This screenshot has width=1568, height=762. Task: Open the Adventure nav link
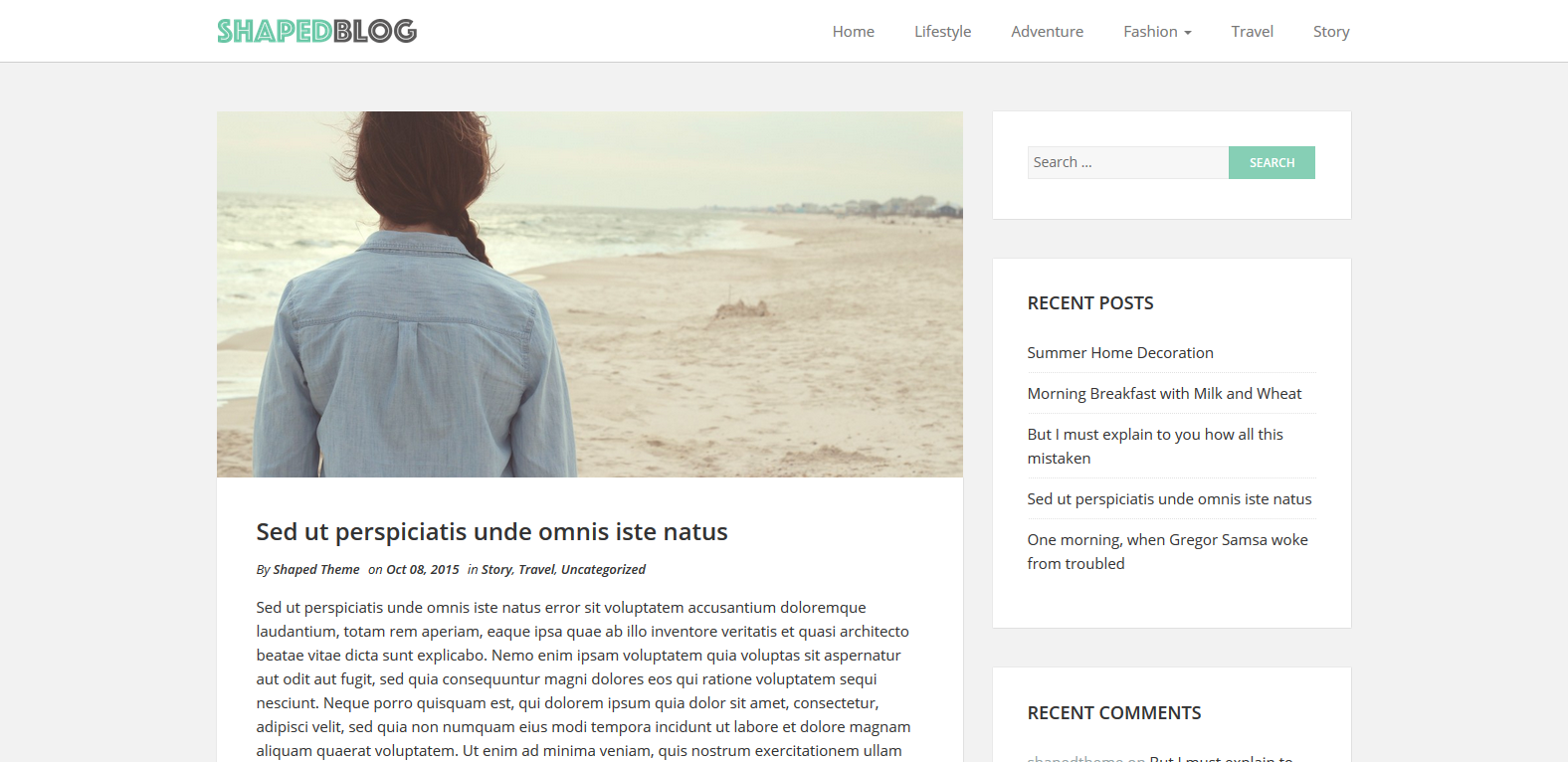(x=1047, y=32)
